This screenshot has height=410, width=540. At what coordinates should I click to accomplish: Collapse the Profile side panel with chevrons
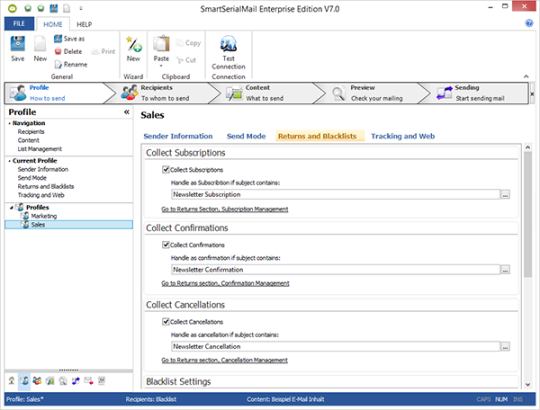127,112
